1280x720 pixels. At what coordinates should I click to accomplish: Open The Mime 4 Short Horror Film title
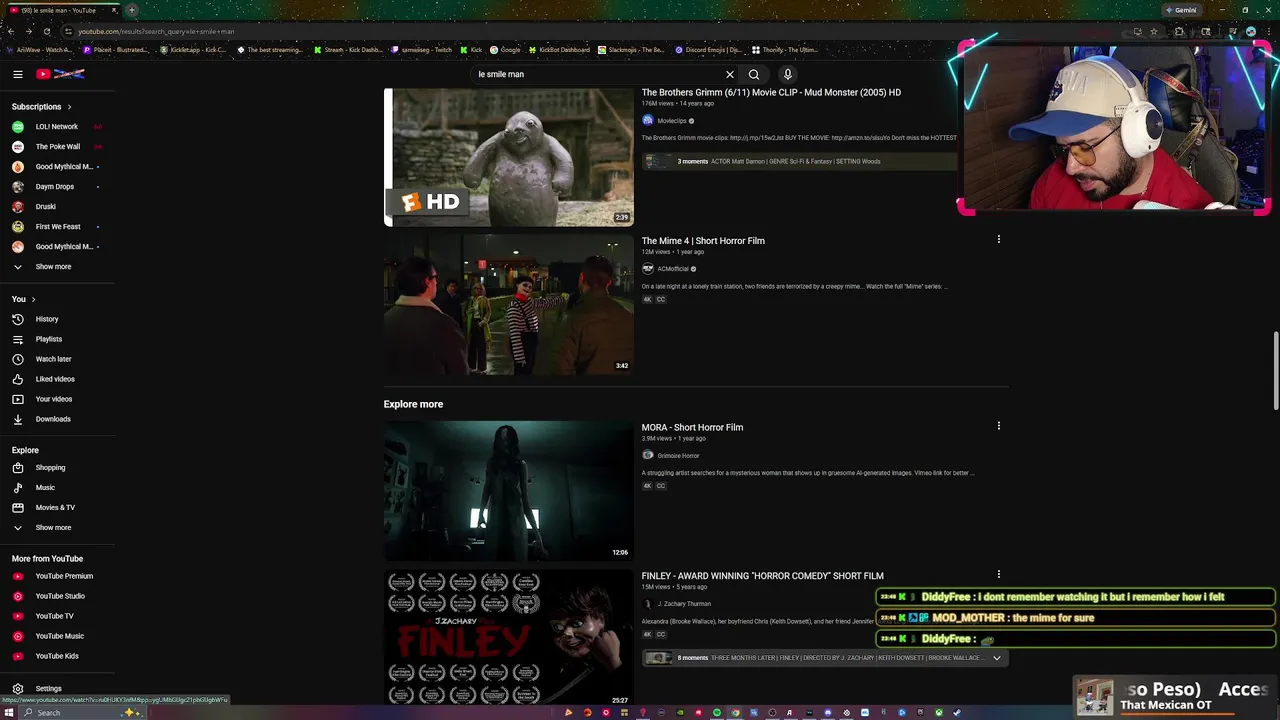703,241
